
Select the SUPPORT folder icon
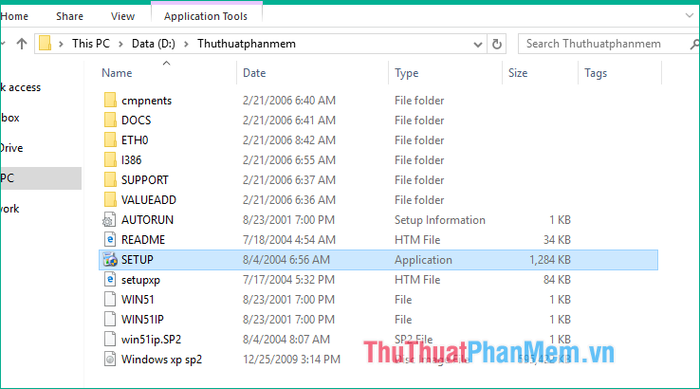110,180
